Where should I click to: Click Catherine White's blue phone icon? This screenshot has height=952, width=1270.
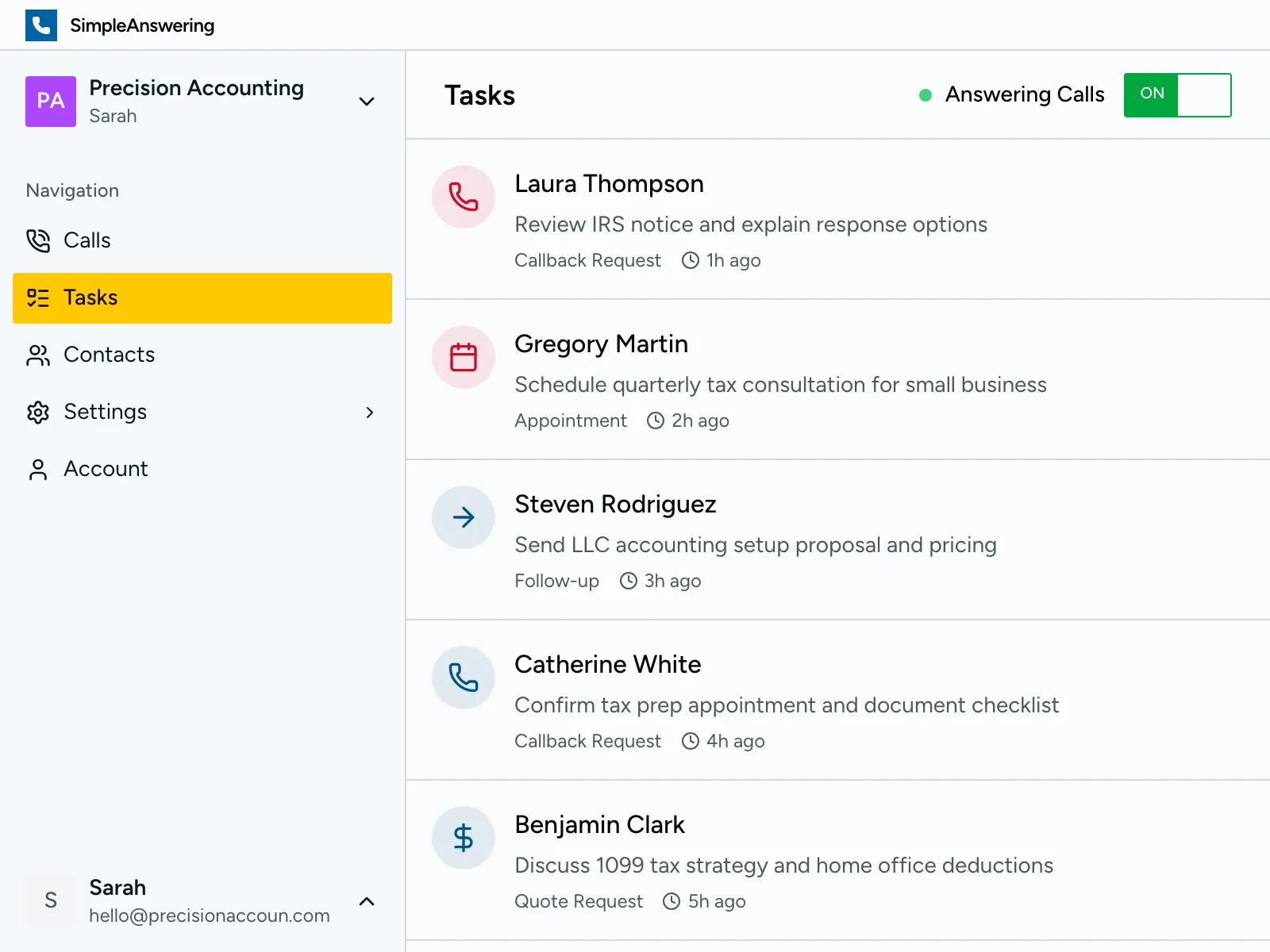[464, 678]
